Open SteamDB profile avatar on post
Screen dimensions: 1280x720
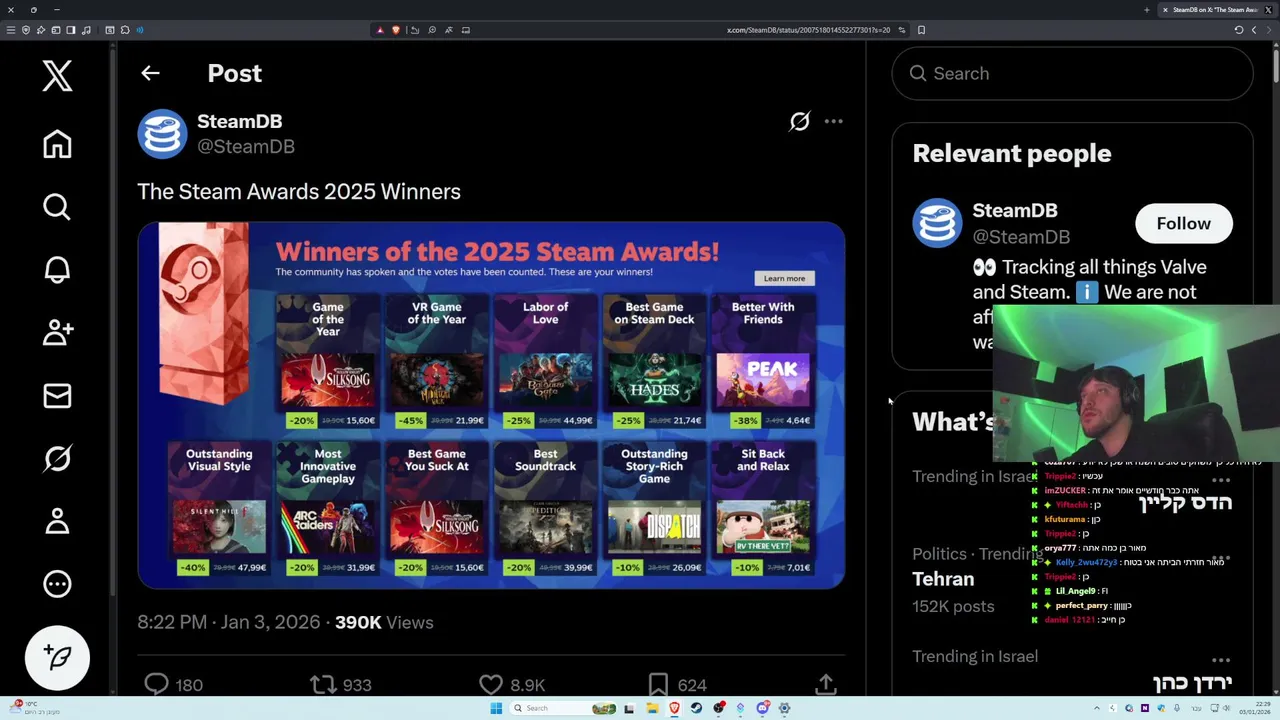pyautogui.click(x=162, y=133)
